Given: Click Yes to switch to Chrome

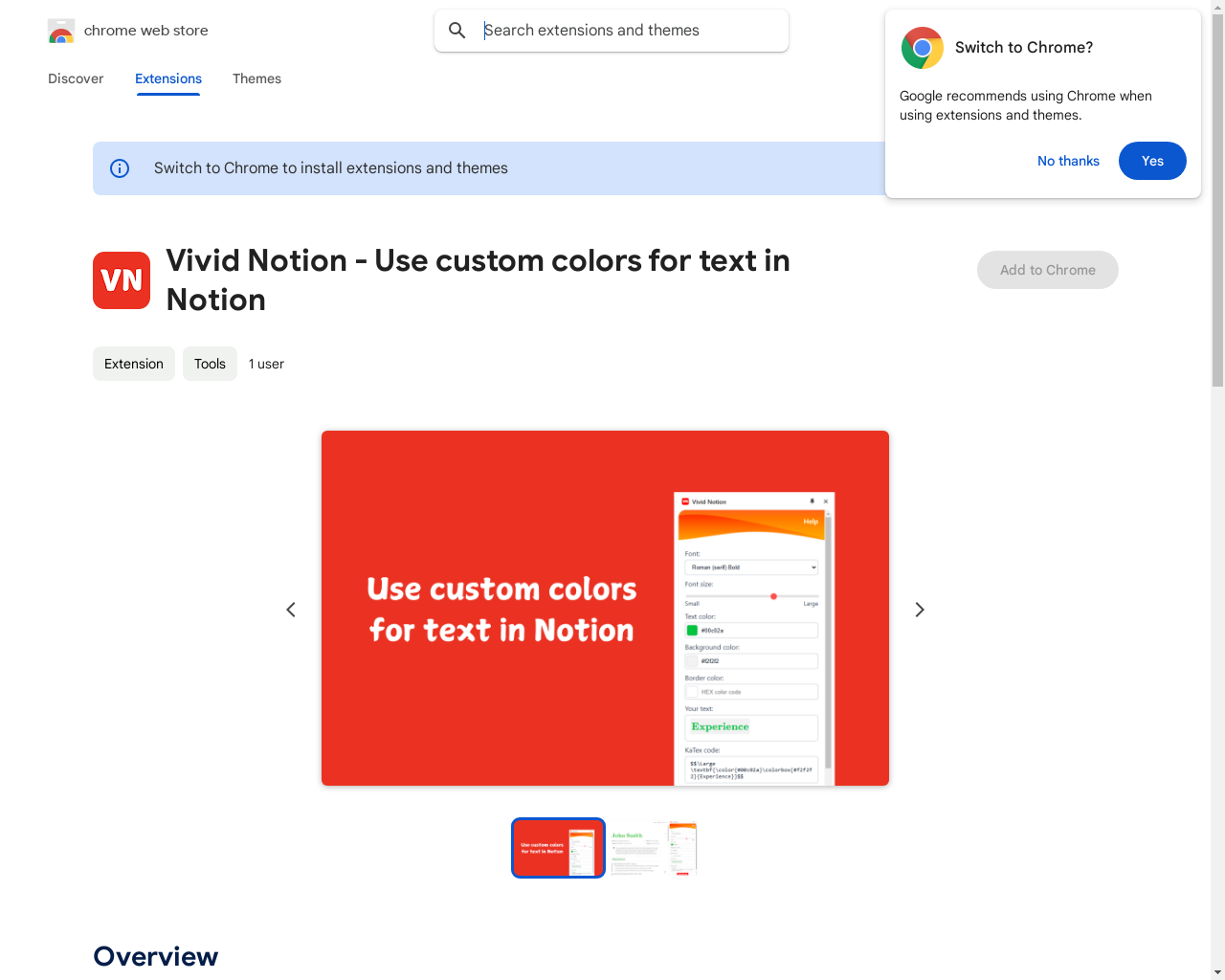Looking at the screenshot, I should point(1152,161).
